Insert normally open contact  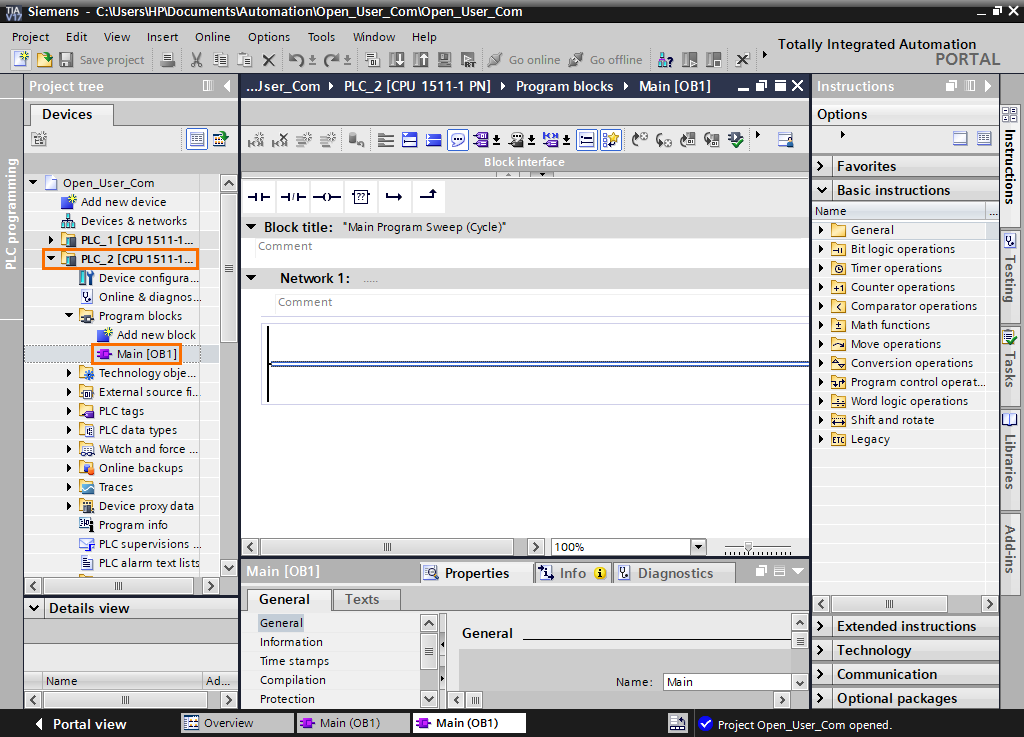(x=259, y=196)
